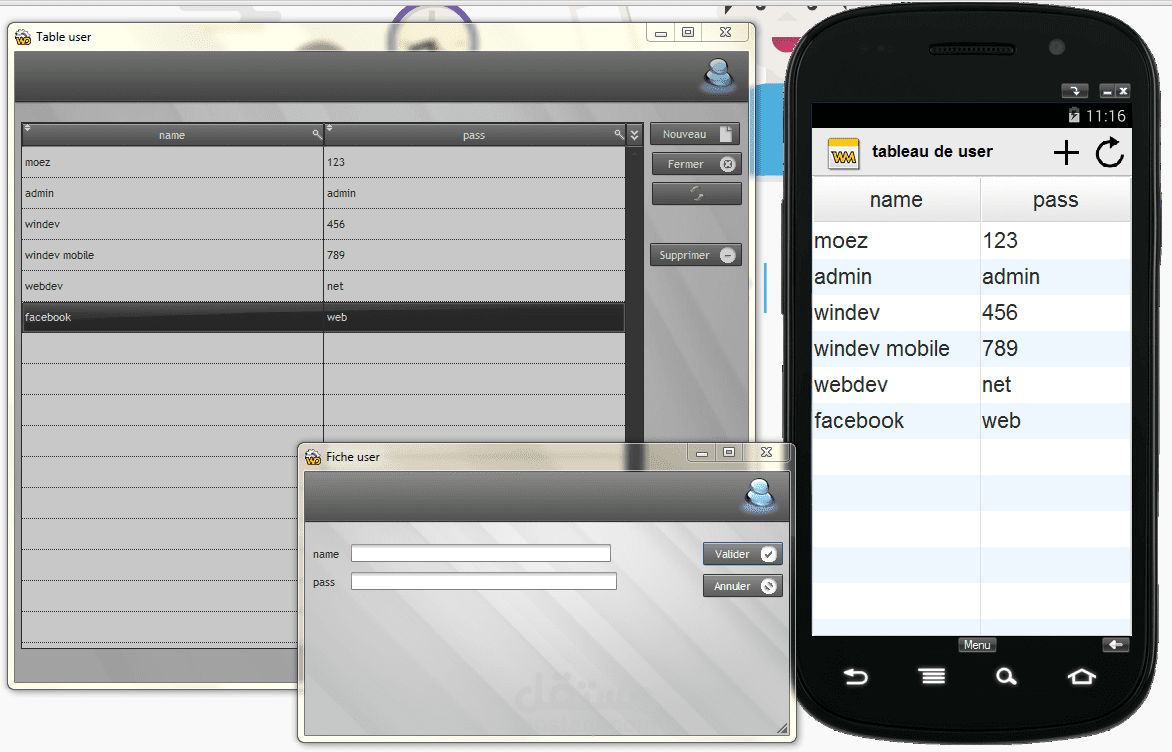Select the windev mobile row in desktop table
The image size is (1172, 752).
click(x=323, y=255)
